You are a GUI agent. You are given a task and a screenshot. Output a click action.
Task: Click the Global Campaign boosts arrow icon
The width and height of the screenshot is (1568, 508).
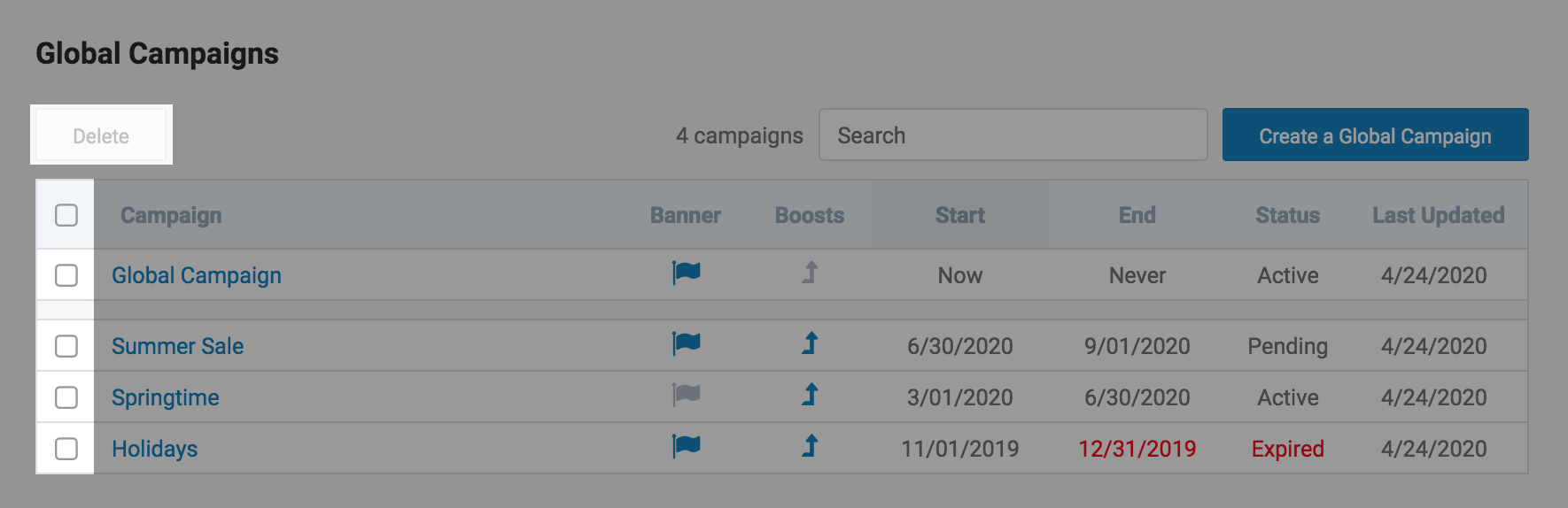[810, 273]
